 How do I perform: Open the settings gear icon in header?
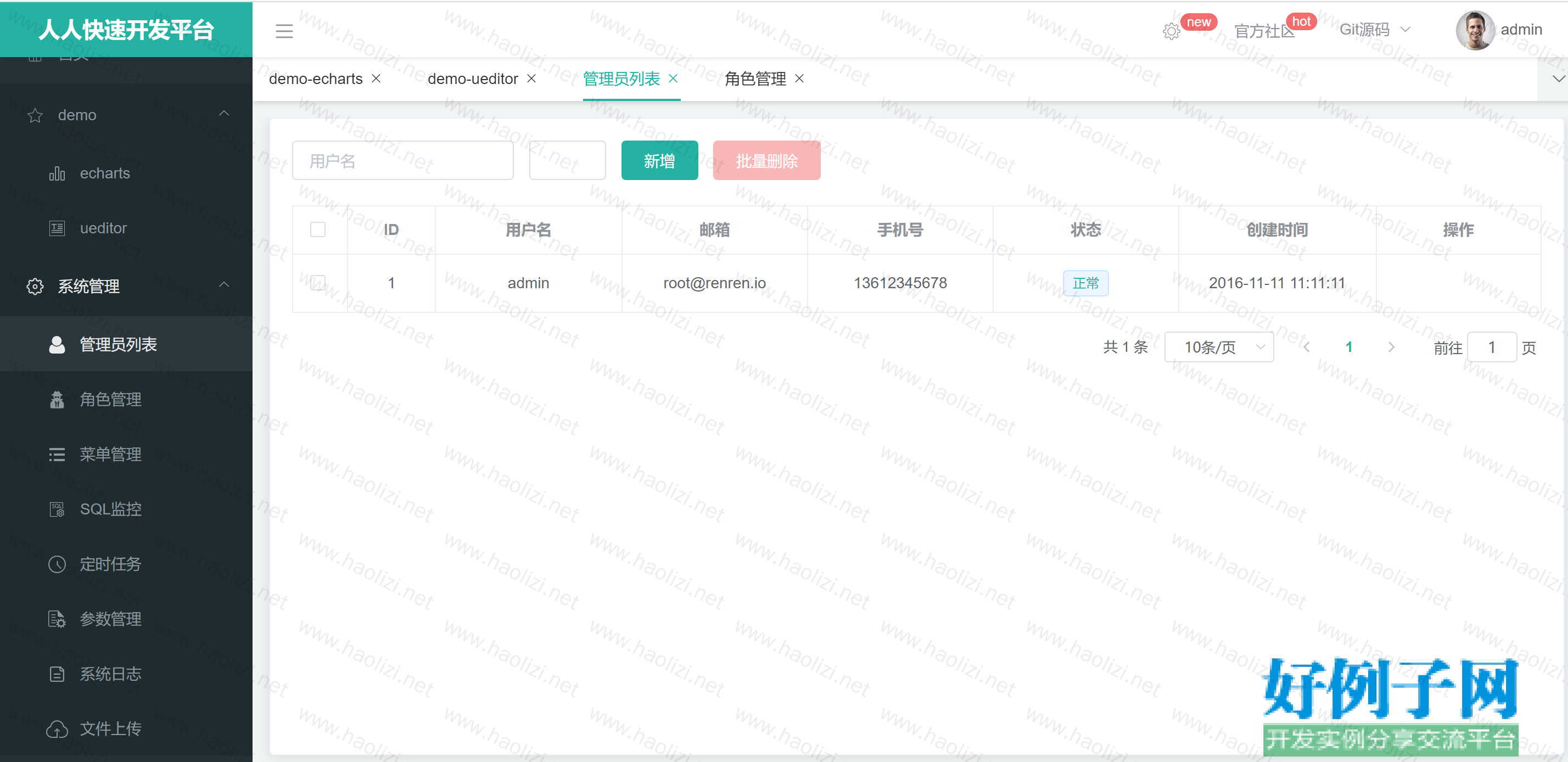click(x=1171, y=31)
